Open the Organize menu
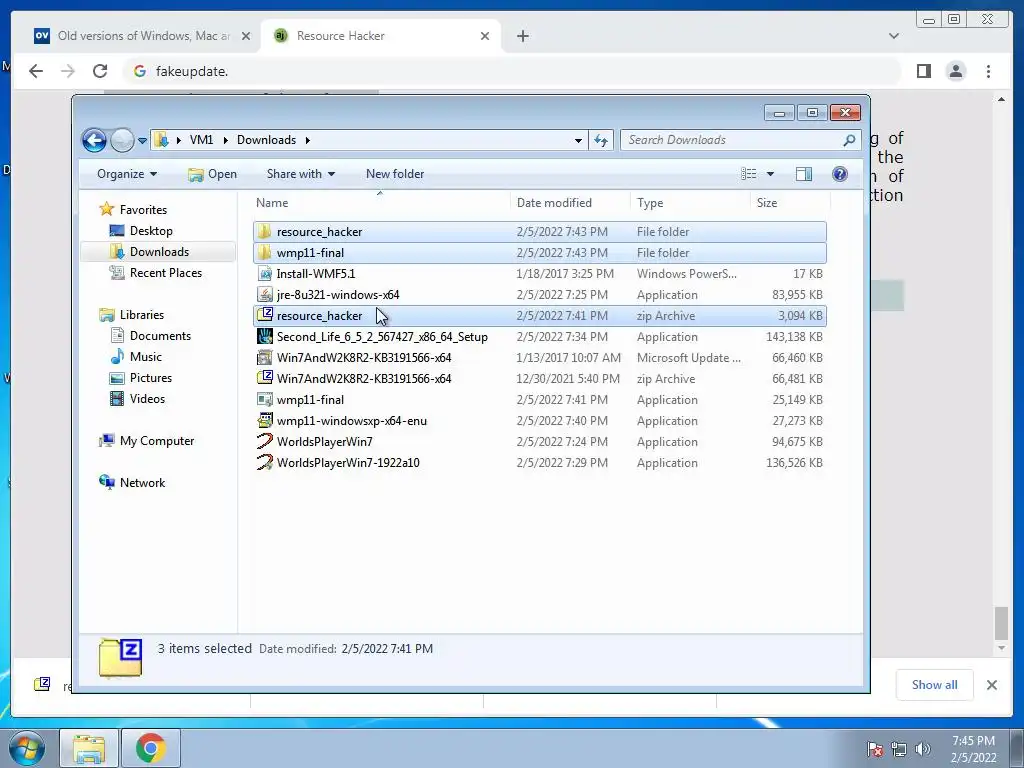Viewport: 1024px width, 768px height. pyautogui.click(x=127, y=174)
